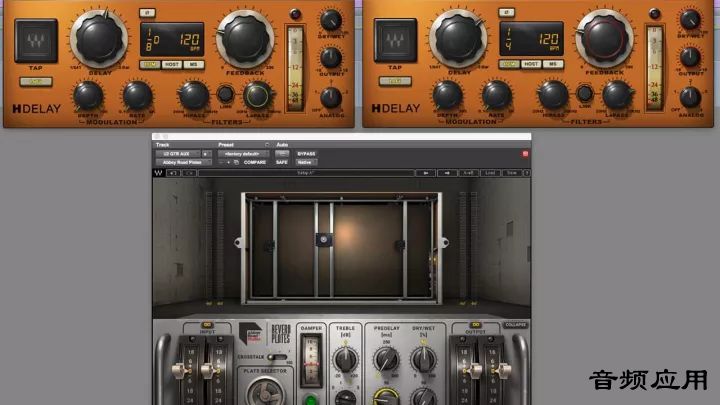Toggle the phase invert button on right H-Delay
The width and height of the screenshot is (720, 405).
tap(506, 12)
